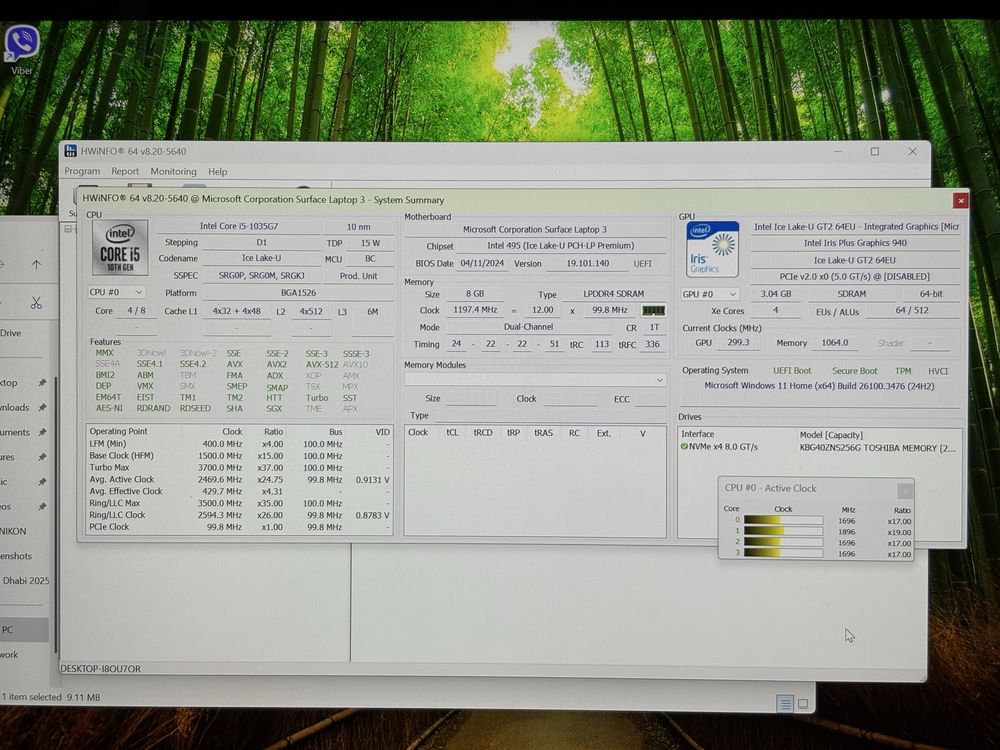Image resolution: width=1000 pixels, height=750 pixels.
Task: Click the Prod. Unit field
Action: [x=358, y=276]
